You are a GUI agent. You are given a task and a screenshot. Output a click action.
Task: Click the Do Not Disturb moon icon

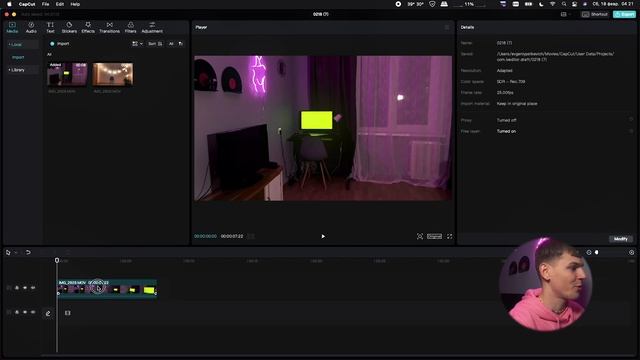click(x=541, y=4)
